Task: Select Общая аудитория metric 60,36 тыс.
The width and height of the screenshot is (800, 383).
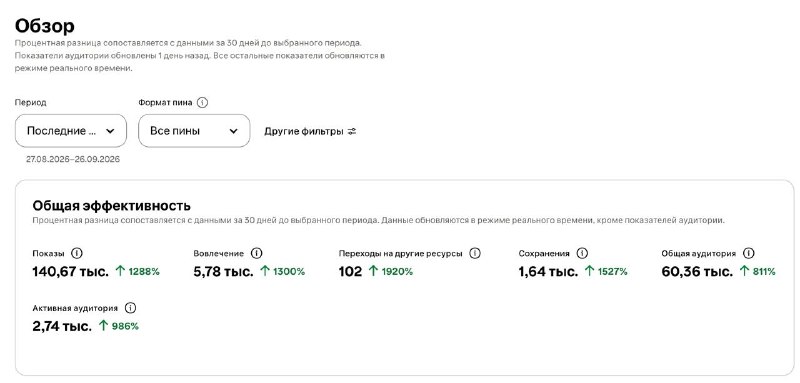Action: pyautogui.click(x=697, y=271)
